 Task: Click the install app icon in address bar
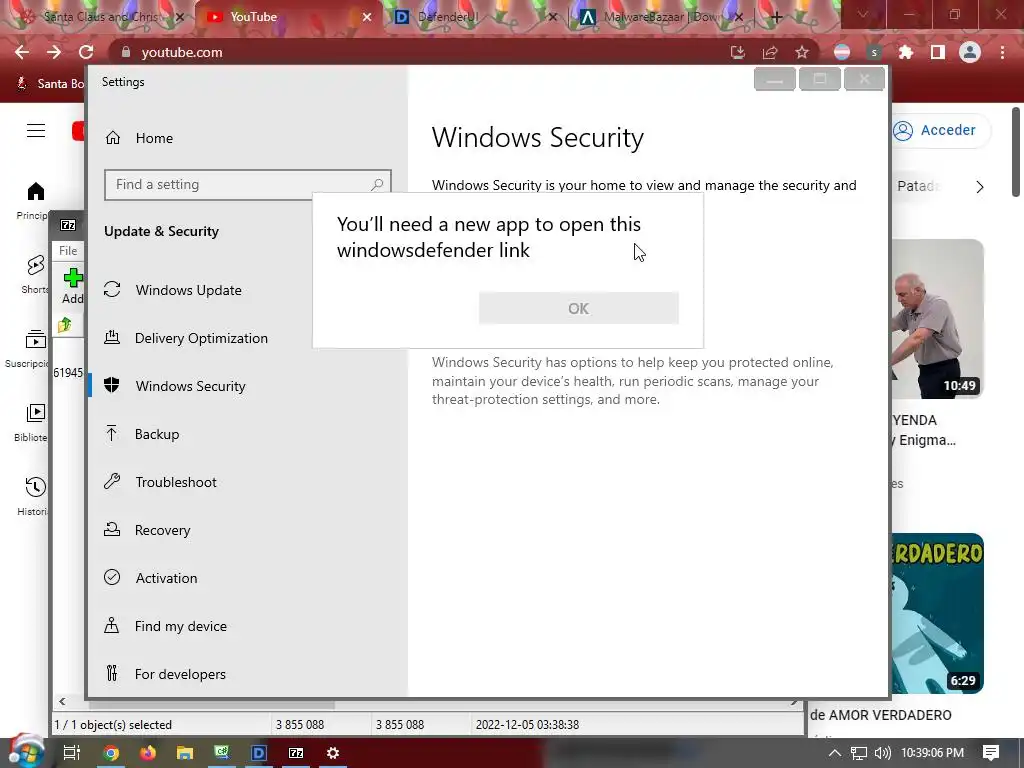(737, 52)
